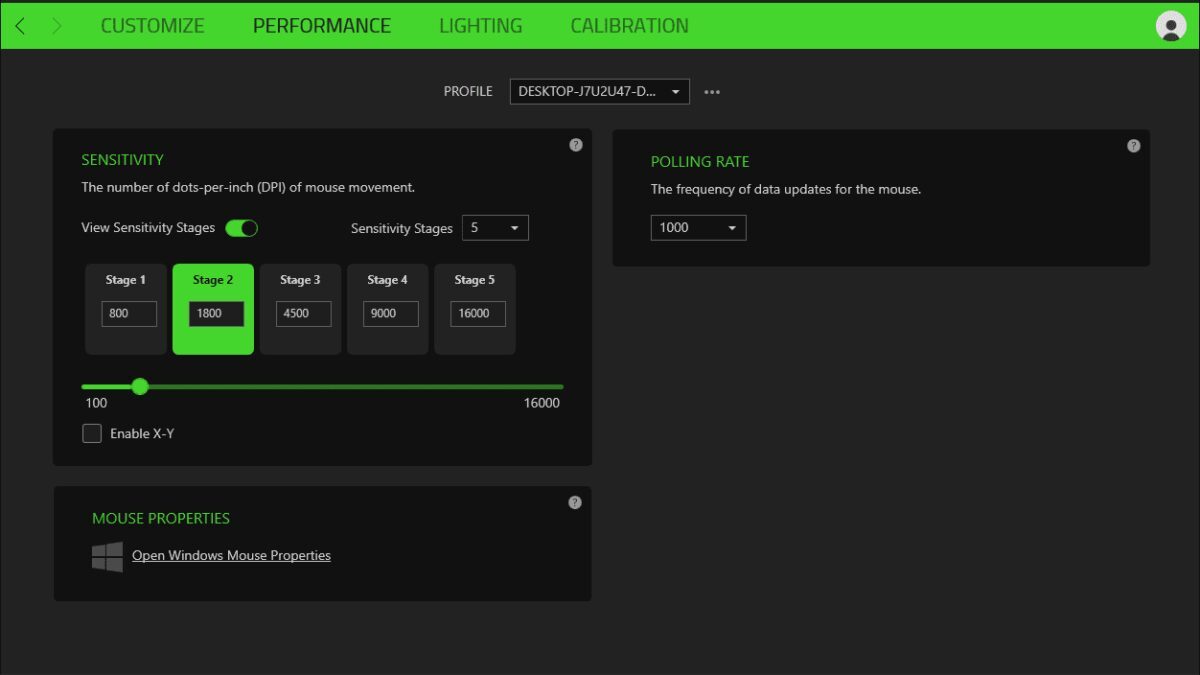Select the Stage 5 sensitivity card
The width and height of the screenshot is (1200, 675).
pos(475,309)
